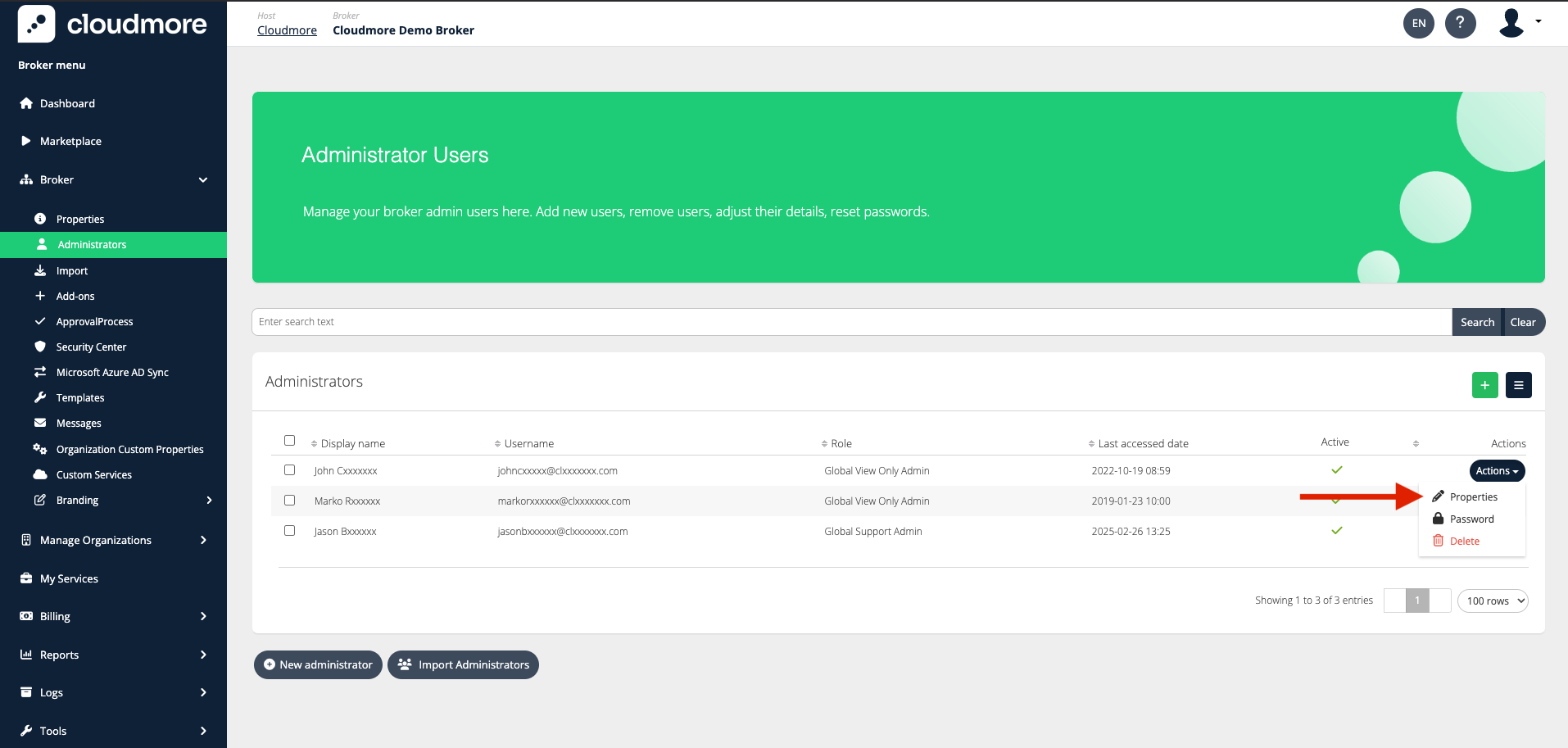The image size is (1568, 748).
Task: Open the user profile avatar icon
Action: [1511, 23]
